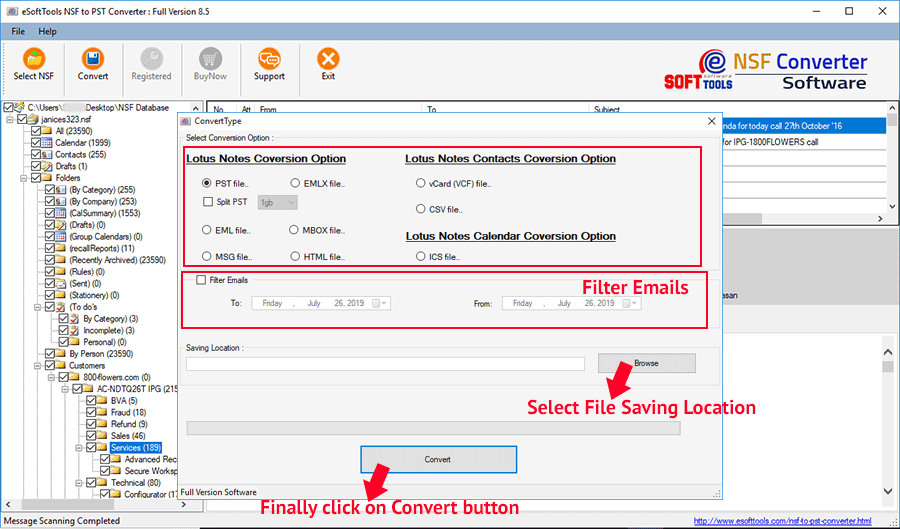Select the Services (189) tree item

[x=136, y=448]
